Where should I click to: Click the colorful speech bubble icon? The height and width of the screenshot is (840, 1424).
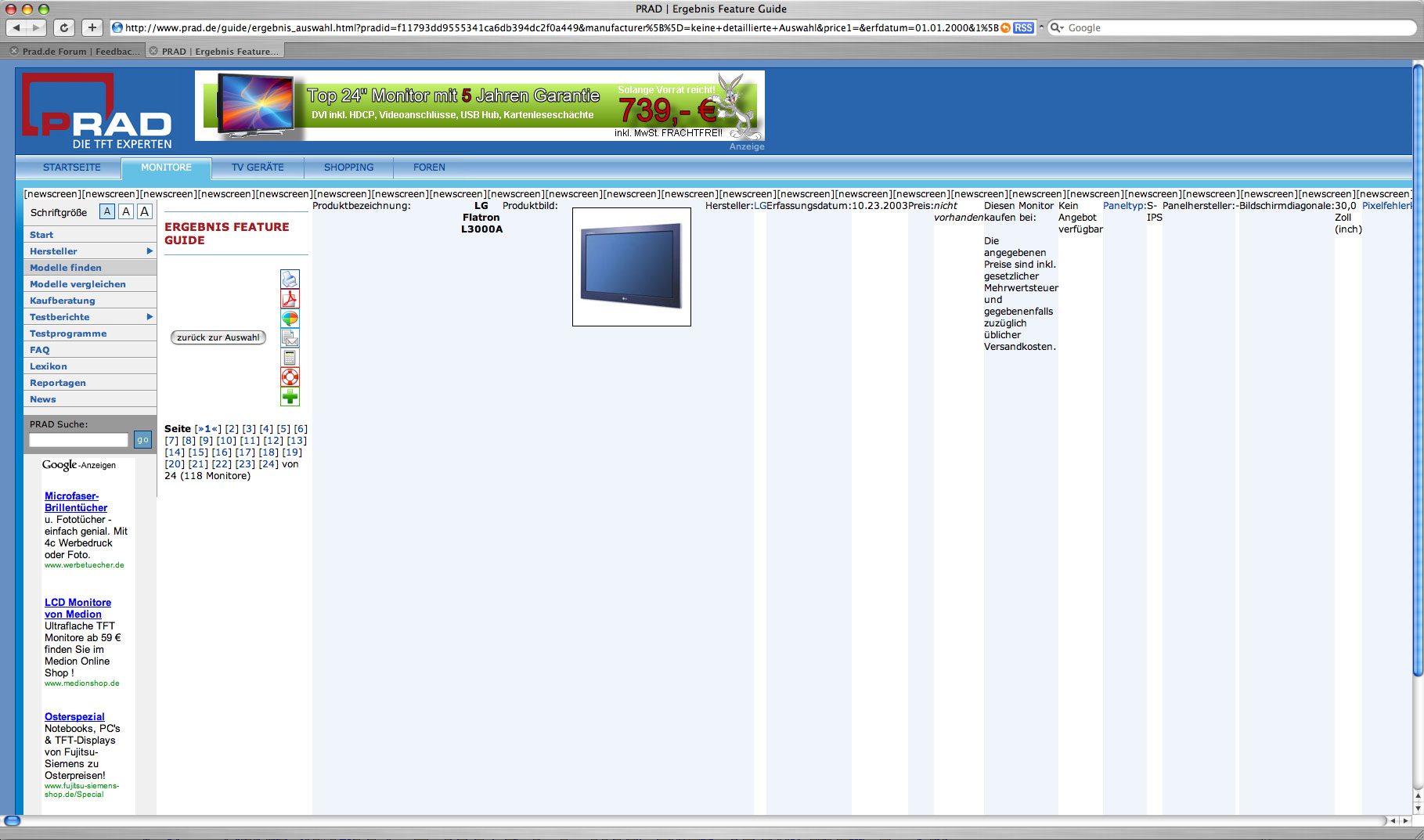click(x=290, y=319)
